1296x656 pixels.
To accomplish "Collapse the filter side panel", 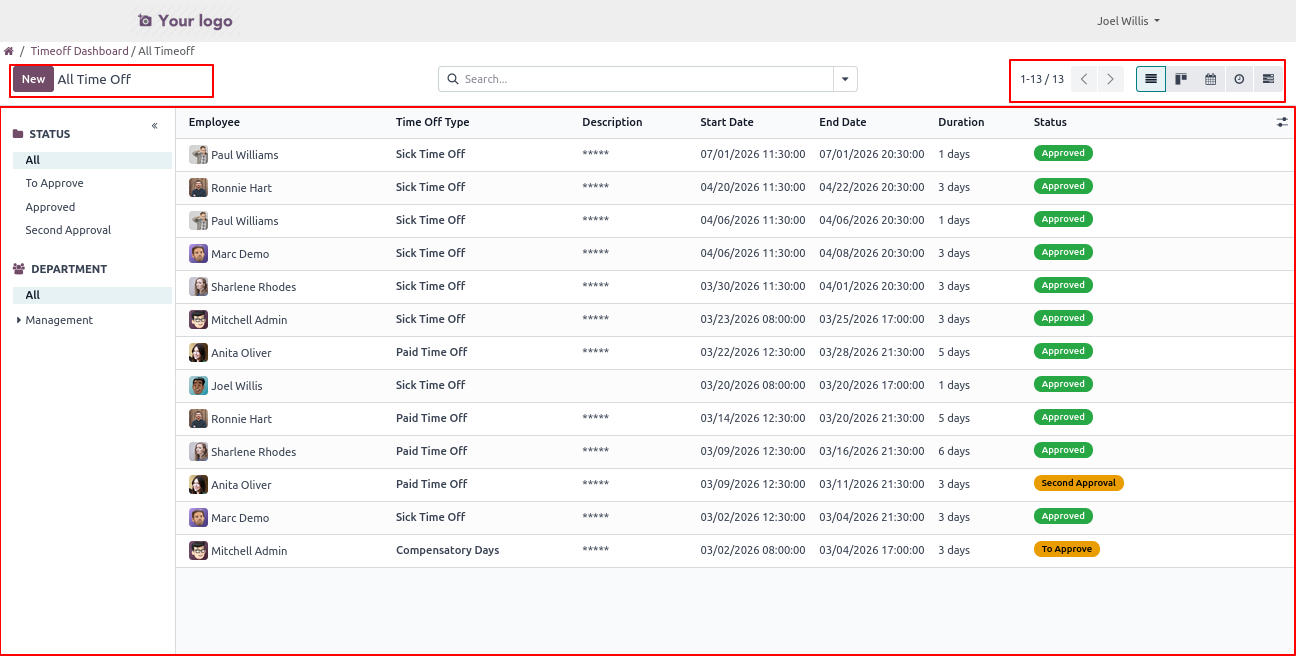I will tap(155, 126).
